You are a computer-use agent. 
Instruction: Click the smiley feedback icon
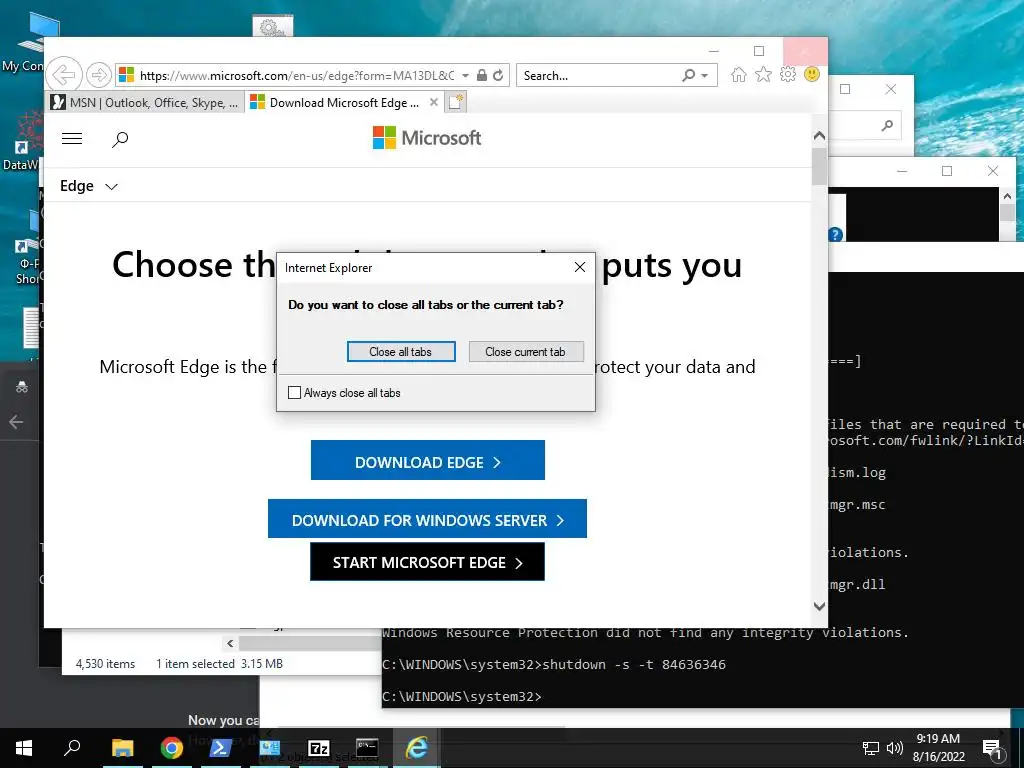pos(812,74)
